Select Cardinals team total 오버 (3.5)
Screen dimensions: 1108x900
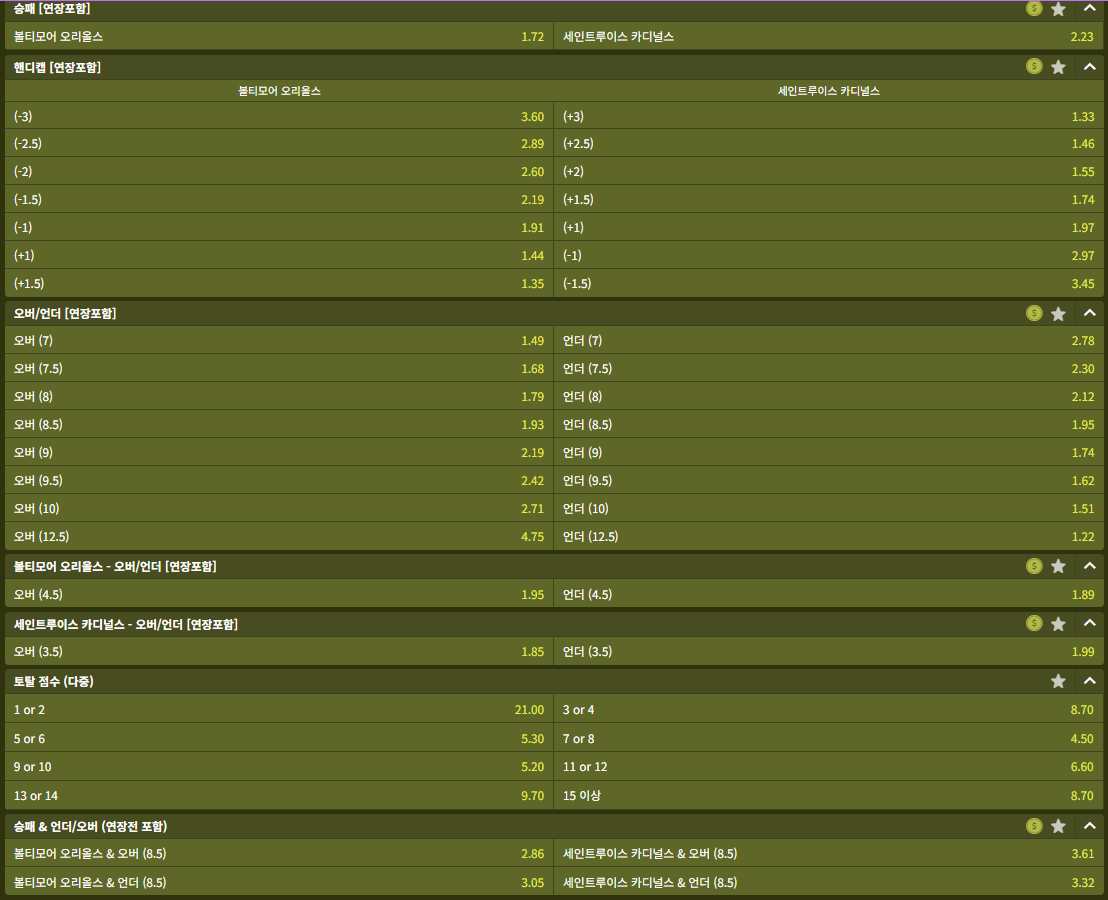tap(279, 651)
